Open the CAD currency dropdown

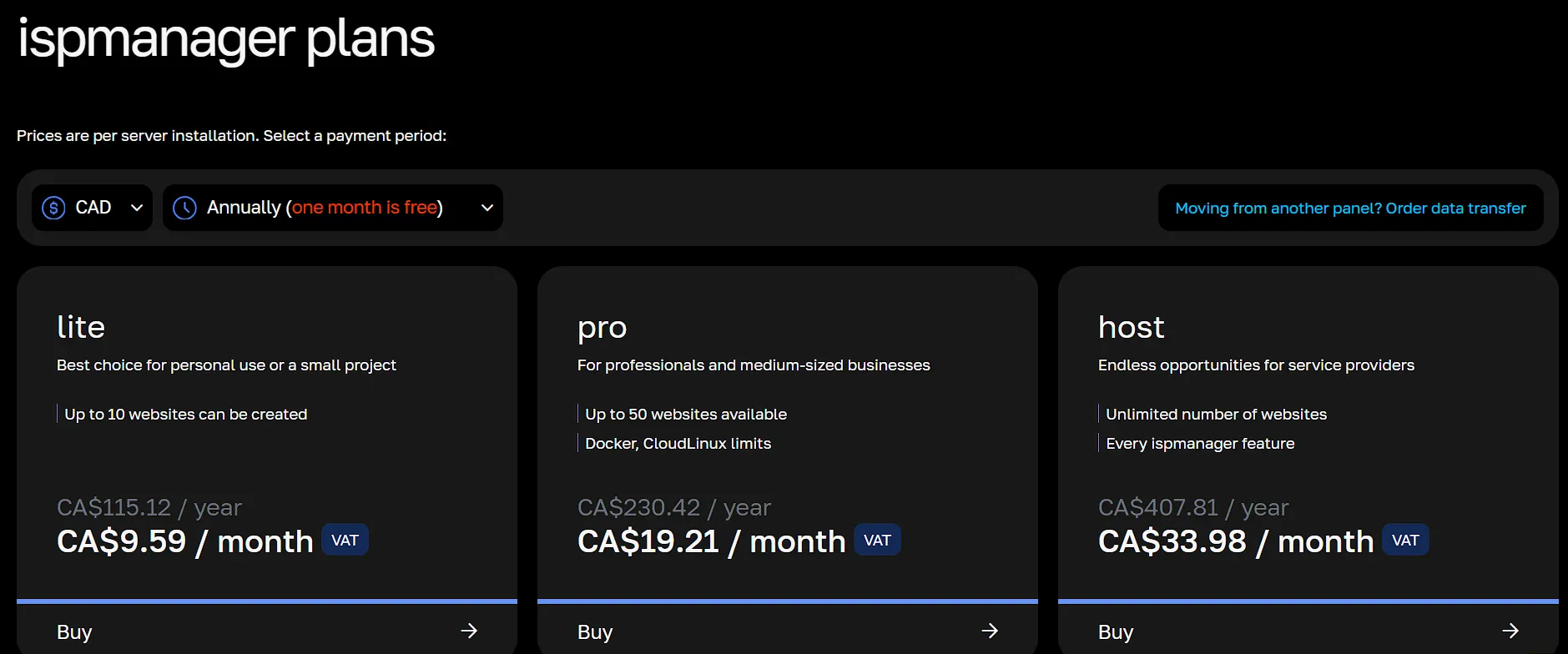click(x=92, y=208)
